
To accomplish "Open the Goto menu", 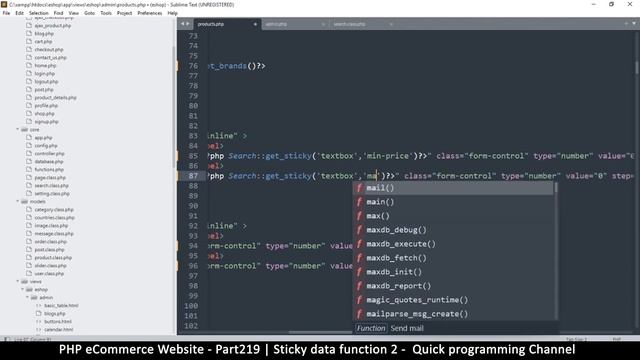I will 89,13.
